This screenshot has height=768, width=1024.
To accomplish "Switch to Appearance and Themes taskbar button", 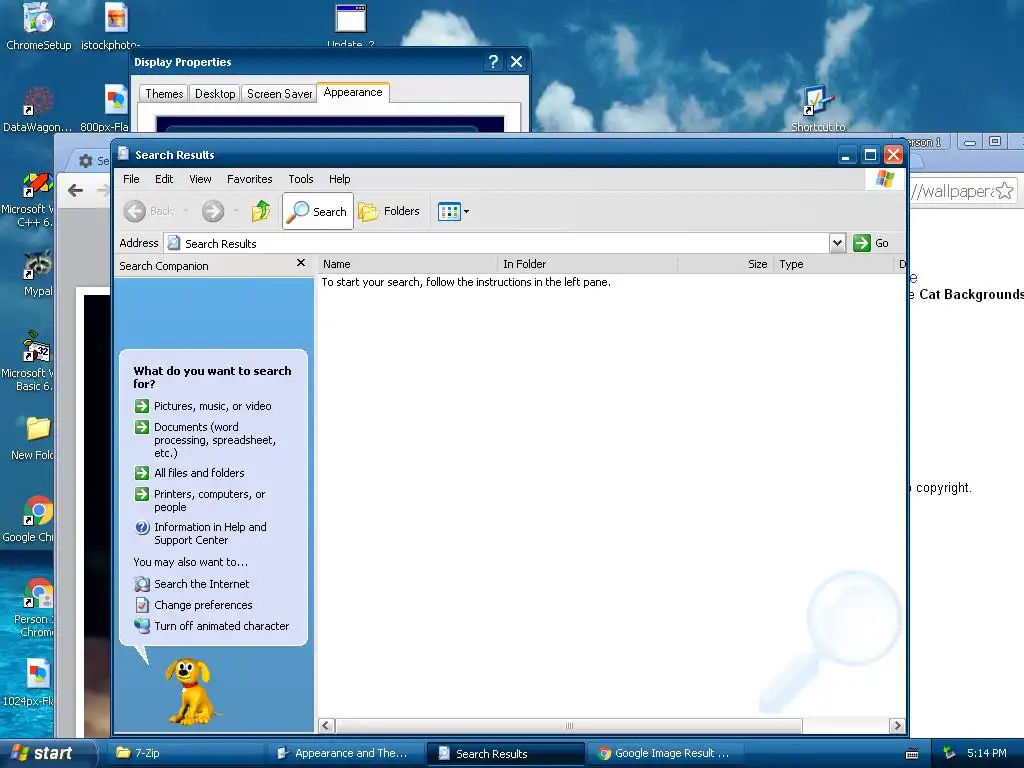I will (x=344, y=753).
